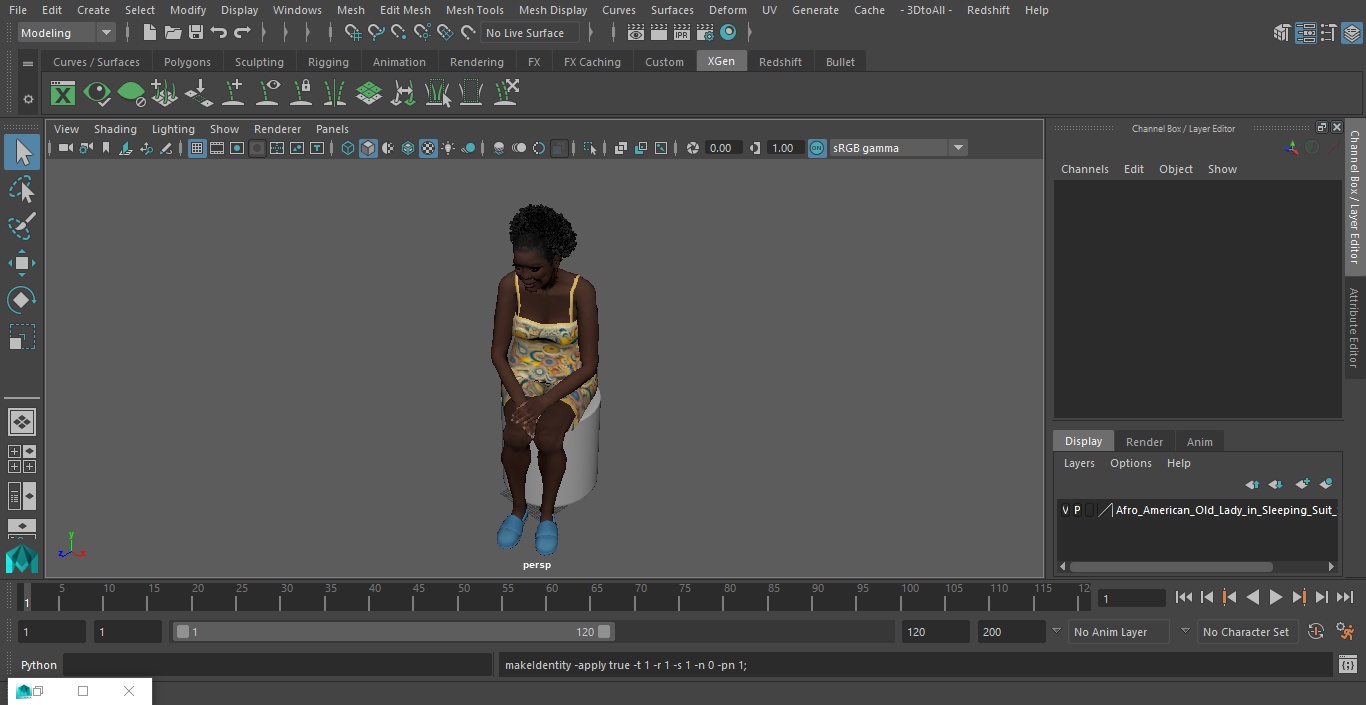Choose the Lasso selection tool

[x=21, y=190]
